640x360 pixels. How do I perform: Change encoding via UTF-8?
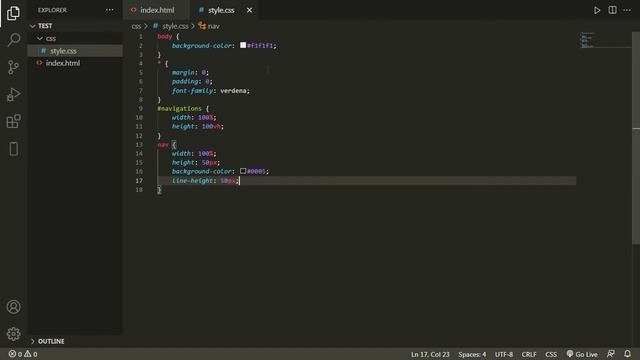point(504,354)
